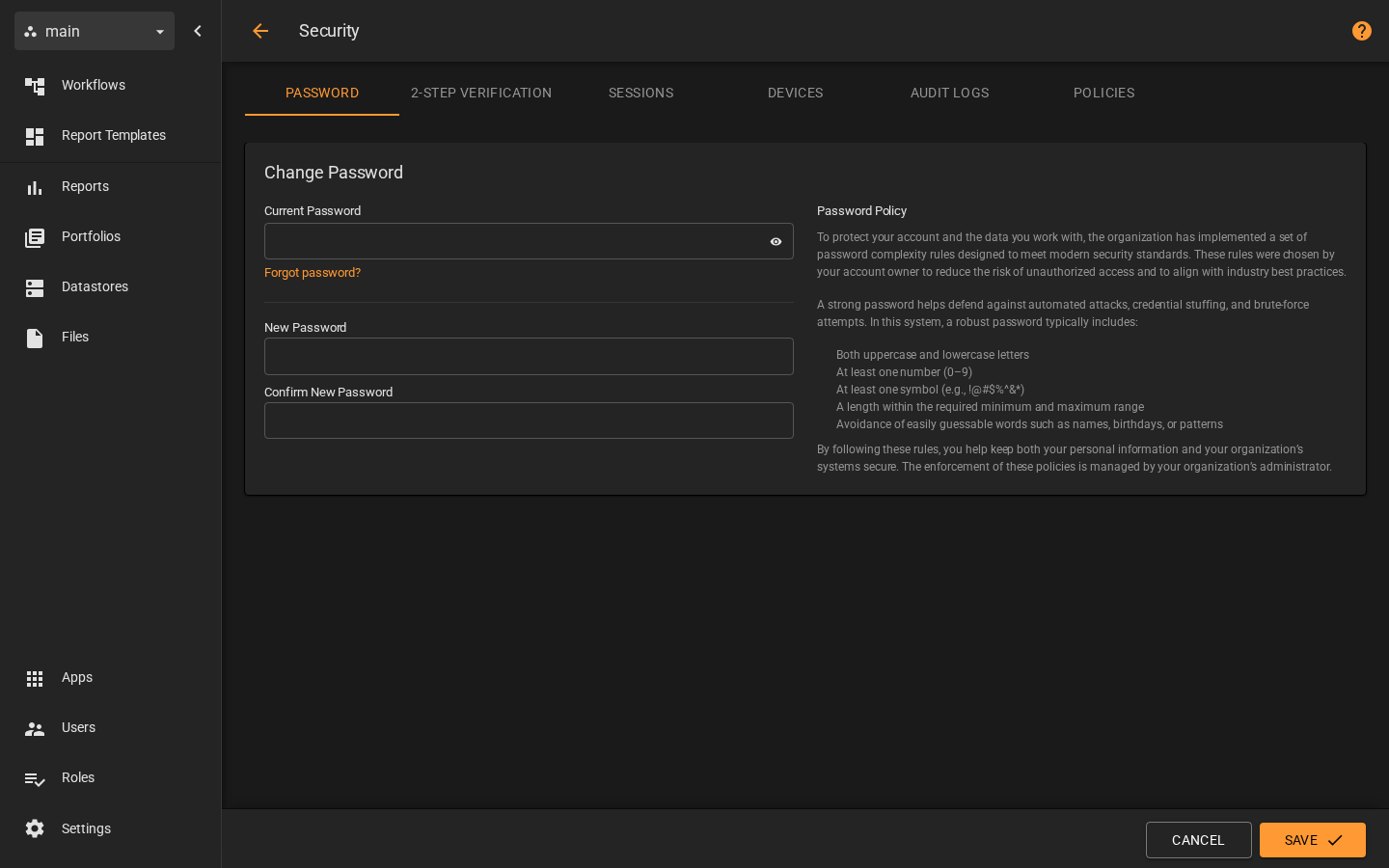Click the Security page title
Screen dimensions: 1389x868
tap(329, 31)
